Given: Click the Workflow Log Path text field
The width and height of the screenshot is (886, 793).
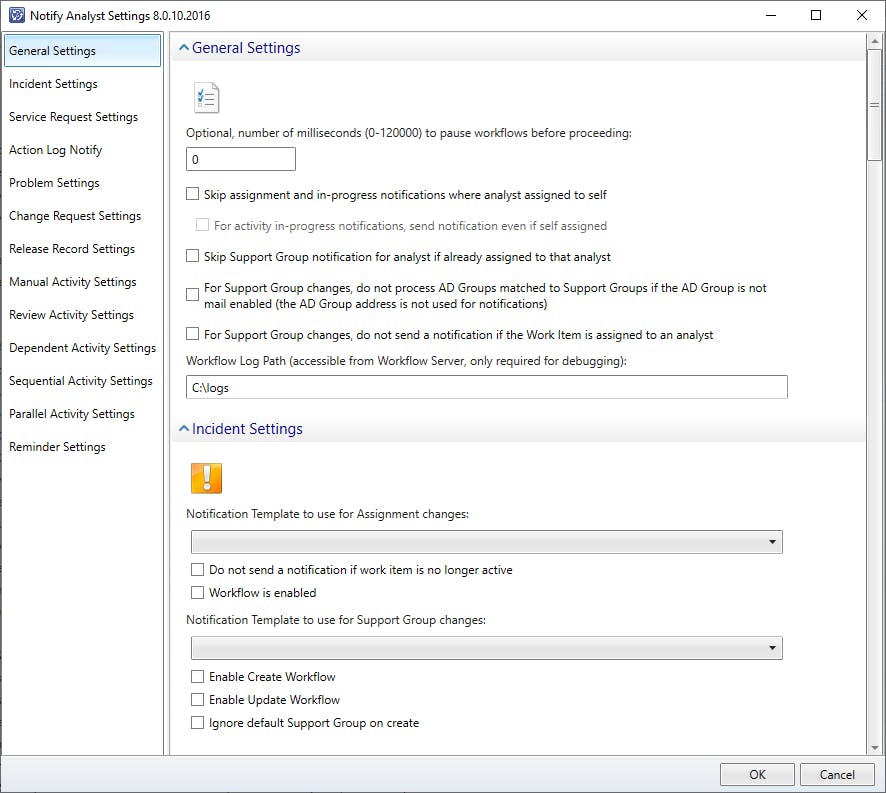Looking at the screenshot, I should 487,387.
